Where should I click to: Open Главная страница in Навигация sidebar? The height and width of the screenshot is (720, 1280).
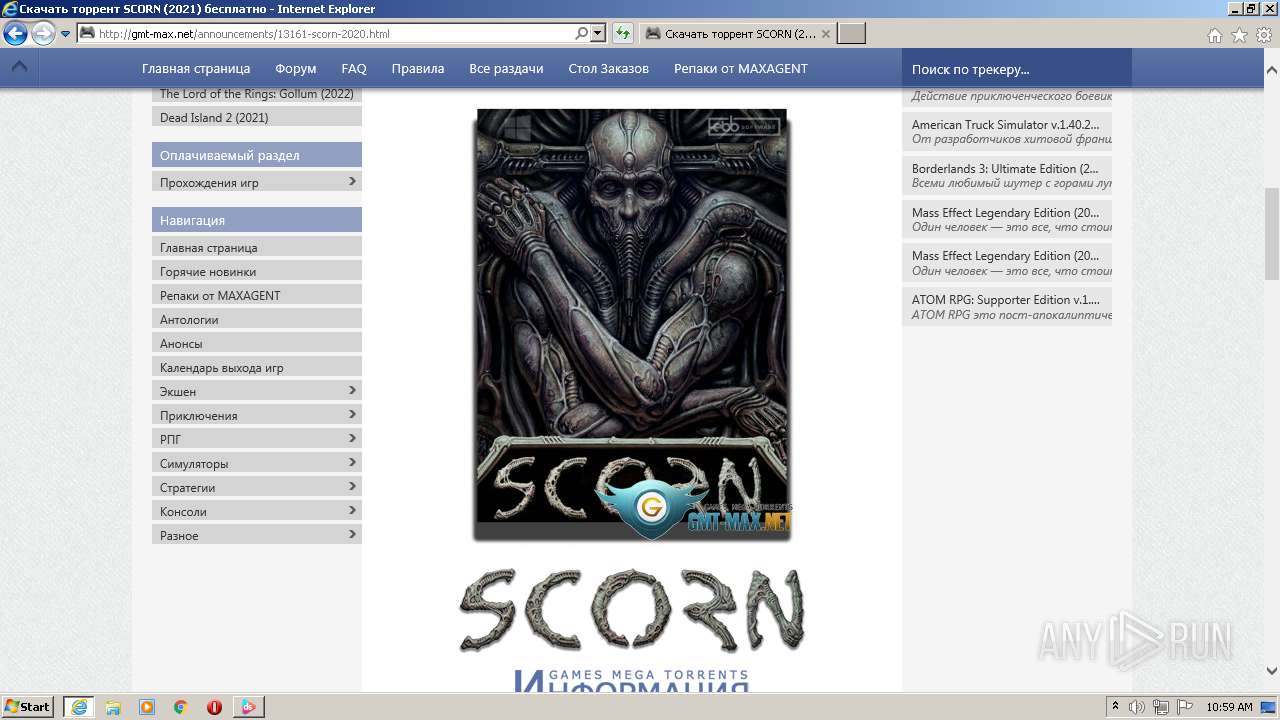[257, 247]
